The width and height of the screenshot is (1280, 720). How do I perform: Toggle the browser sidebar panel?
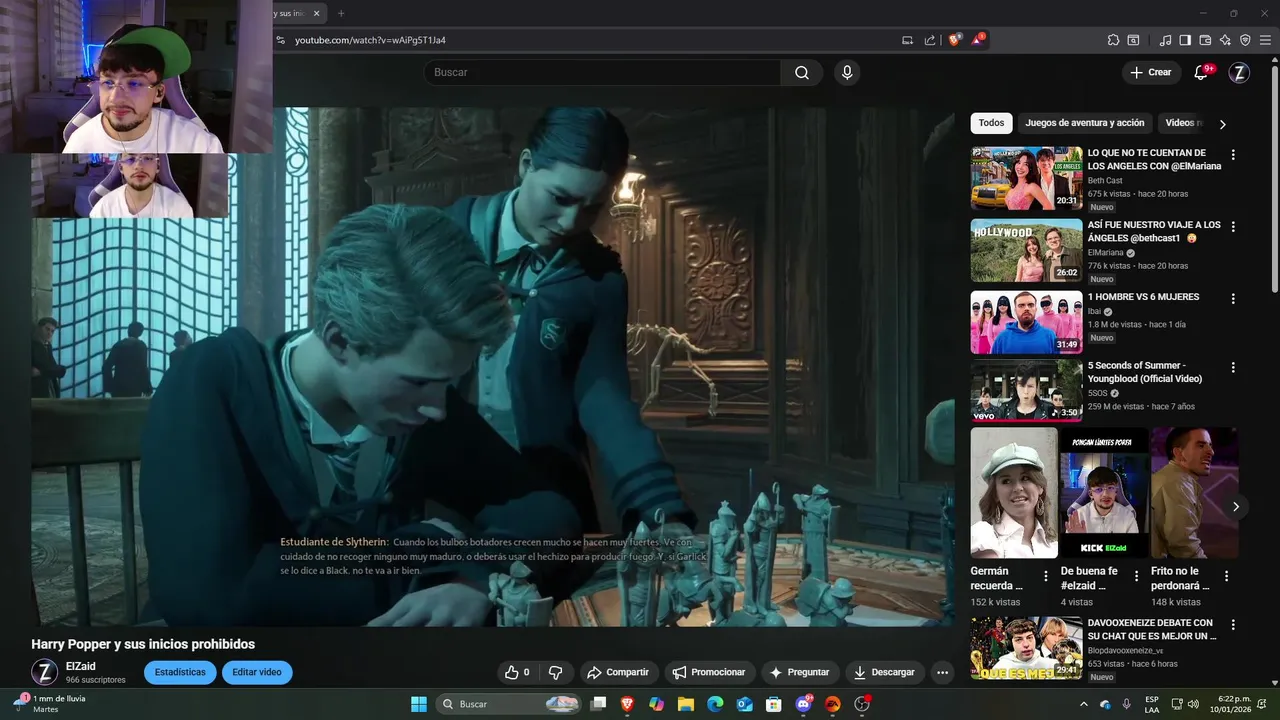(1185, 40)
